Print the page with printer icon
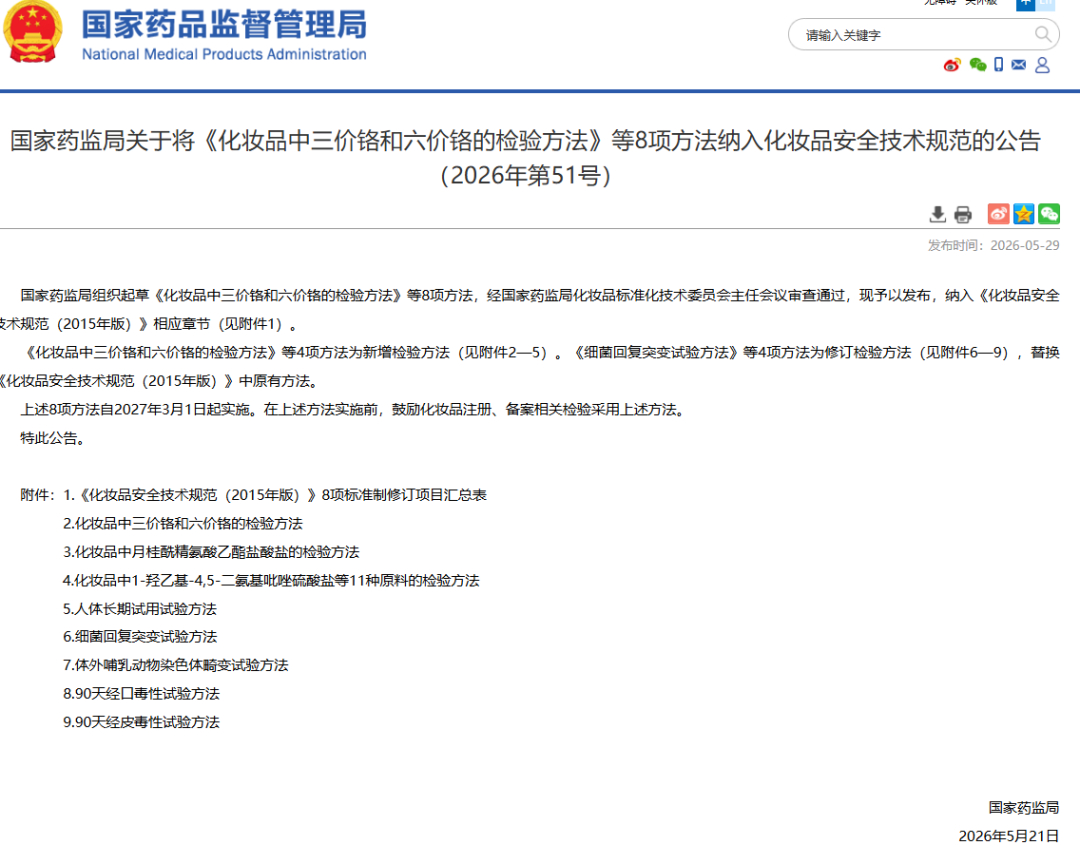This screenshot has width=1080, height=845. coord(963,214)
